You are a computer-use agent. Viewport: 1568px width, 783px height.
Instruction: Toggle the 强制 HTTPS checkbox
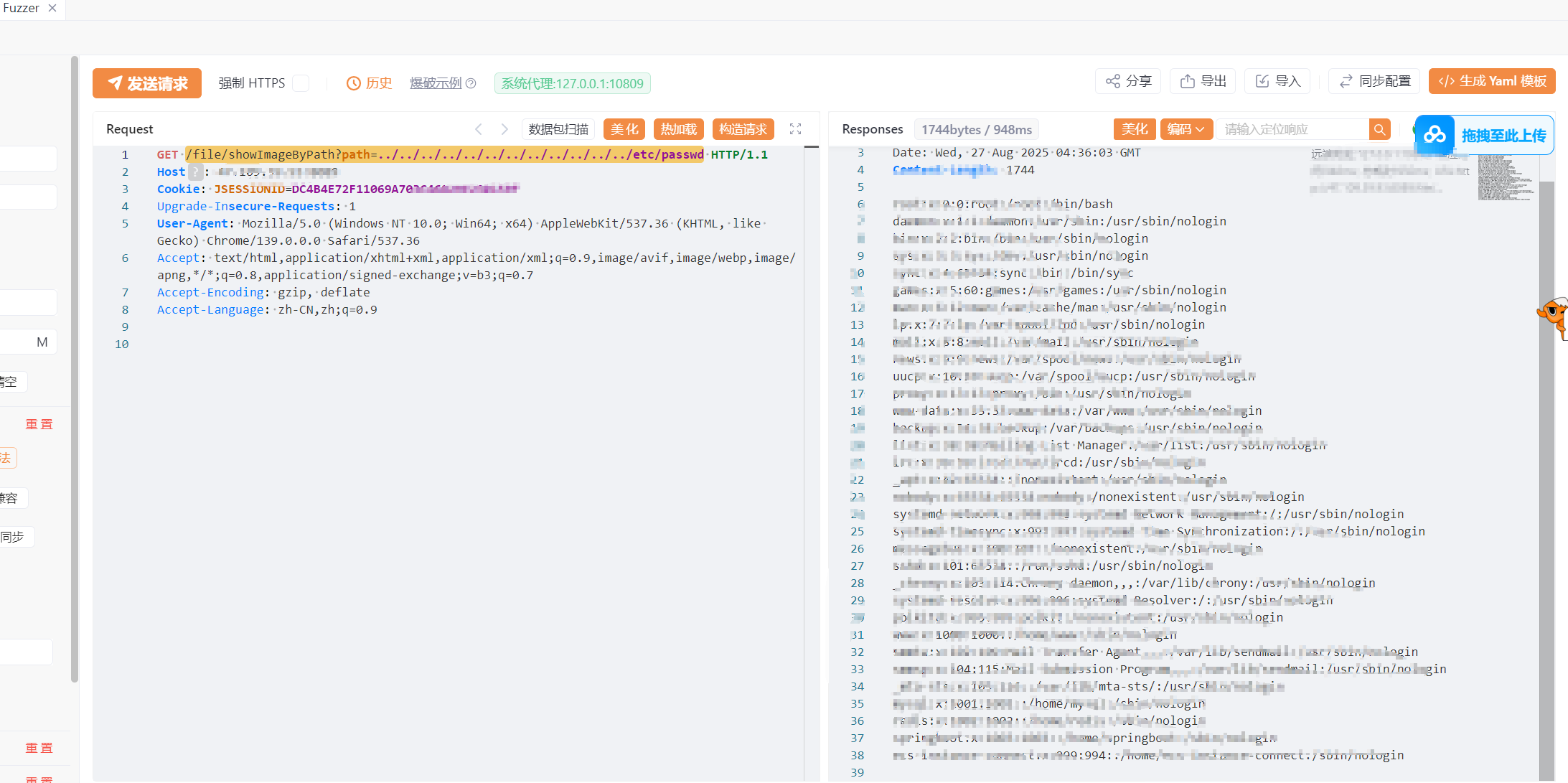point(301,83)
